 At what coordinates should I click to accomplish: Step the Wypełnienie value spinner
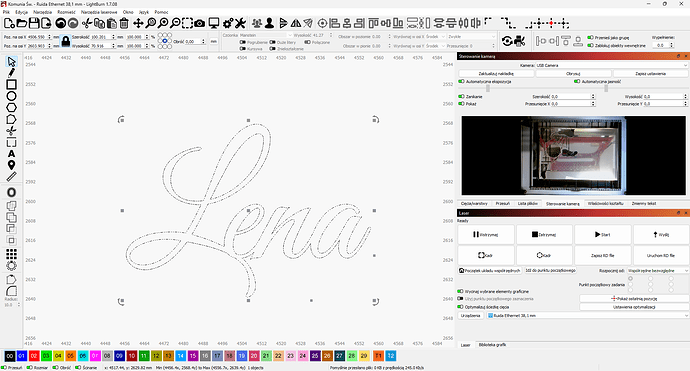coord(672,45)
